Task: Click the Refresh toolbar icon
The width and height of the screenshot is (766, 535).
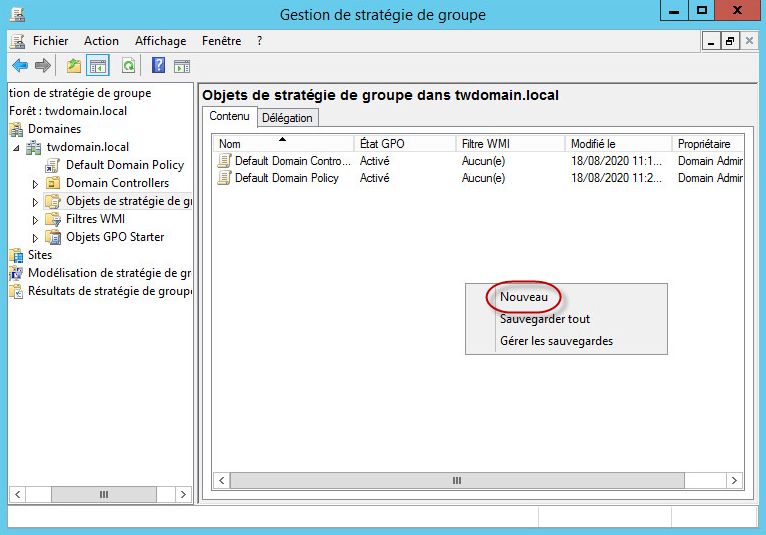Action: (128, 66)
